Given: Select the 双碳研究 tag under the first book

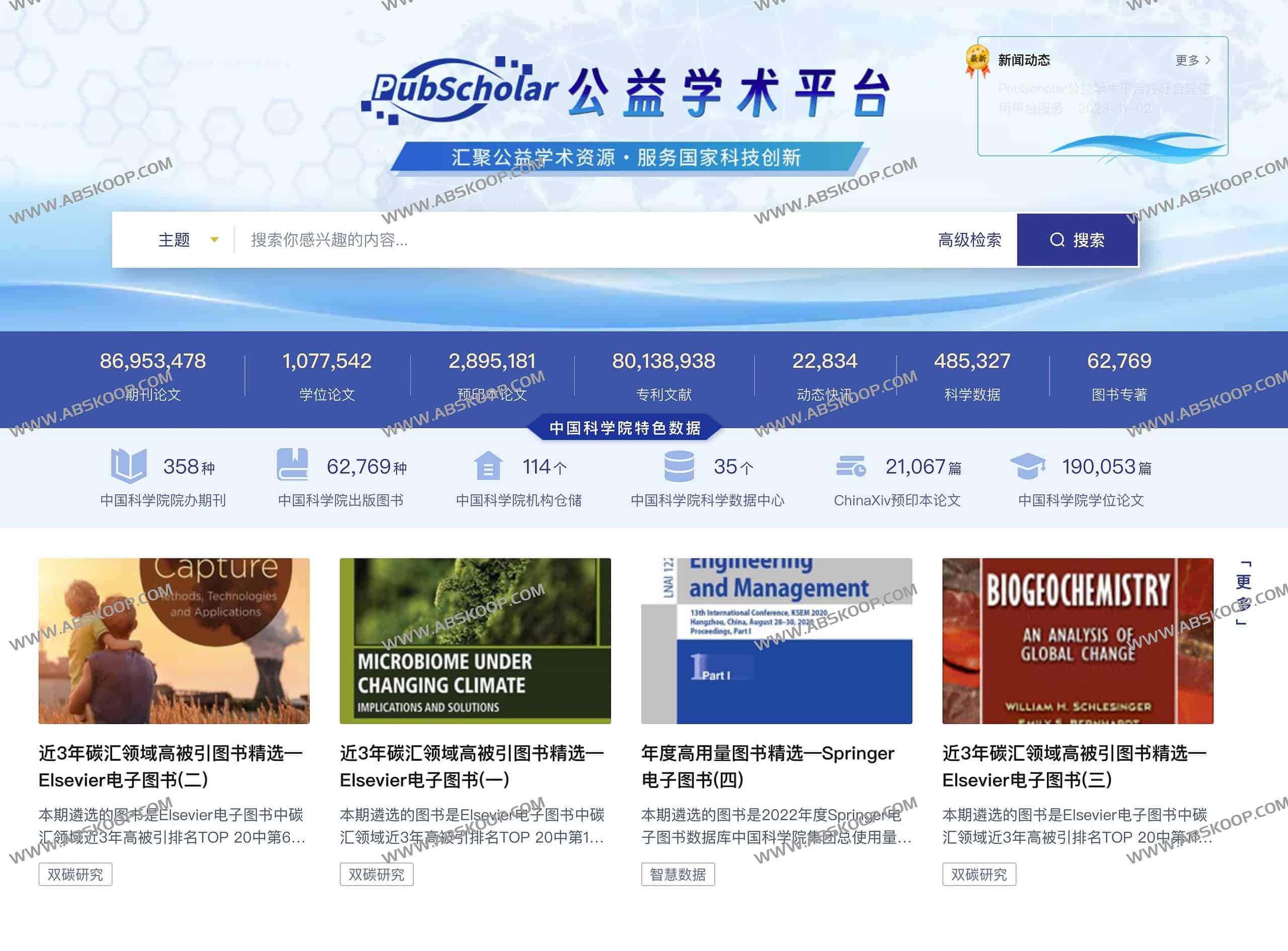Looking at the screenshot, I should coord(75,874).
